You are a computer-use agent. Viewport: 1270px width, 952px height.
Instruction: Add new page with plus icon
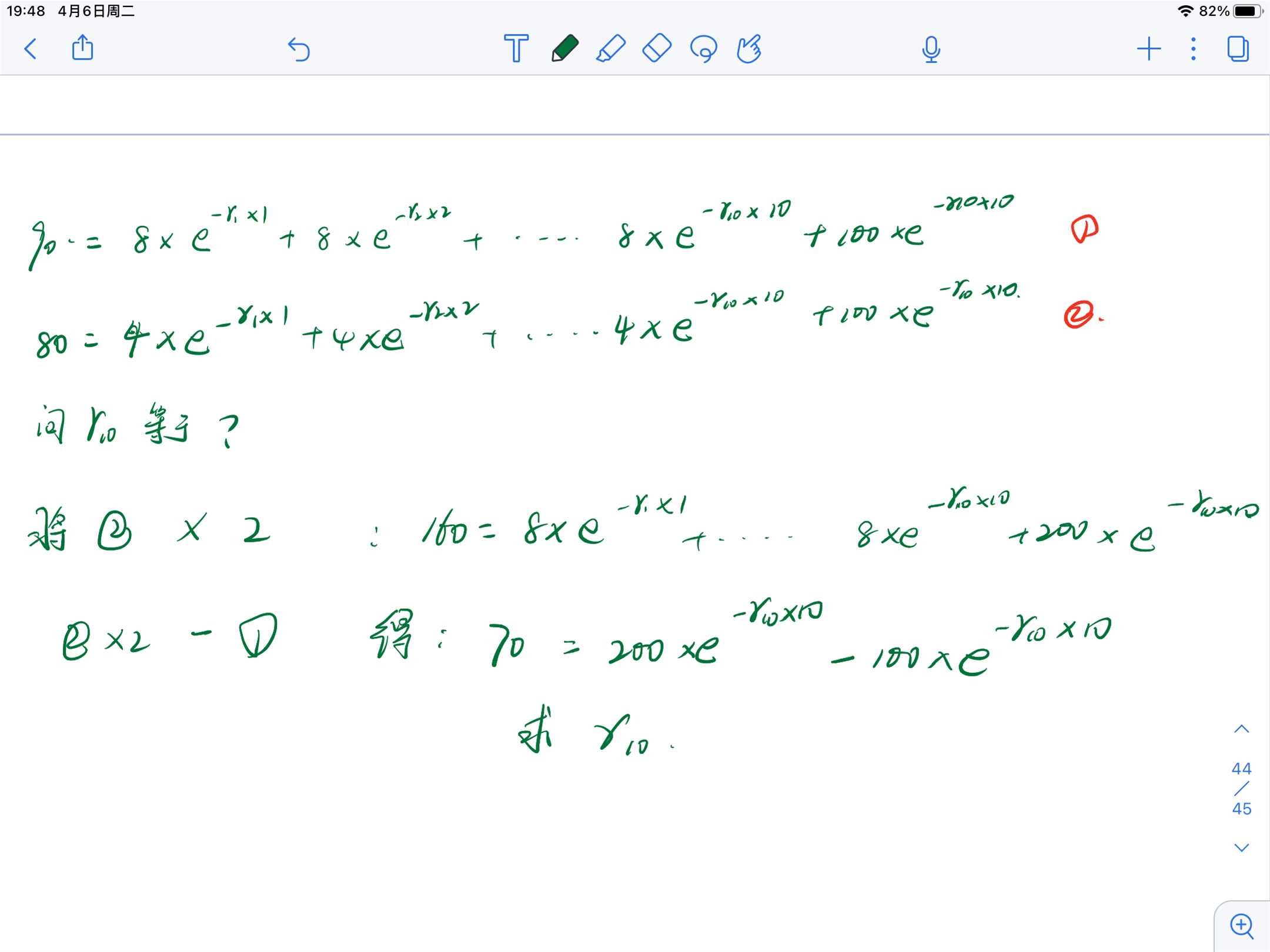tap(1148, 49)
